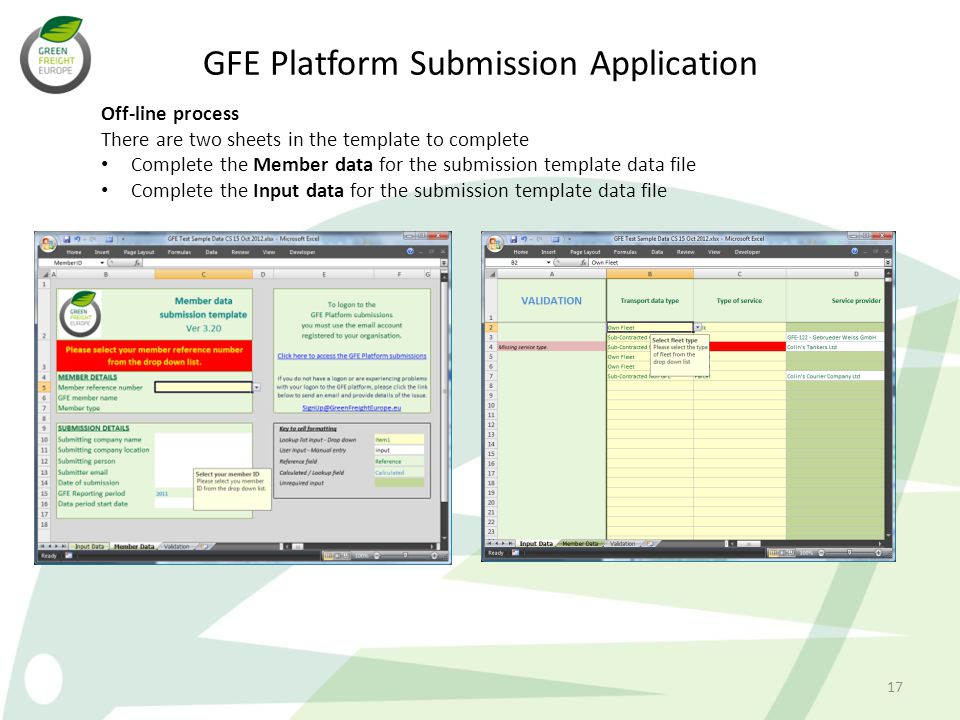Switch to Validation sheet tab in Member Data window

pos(177,546)
